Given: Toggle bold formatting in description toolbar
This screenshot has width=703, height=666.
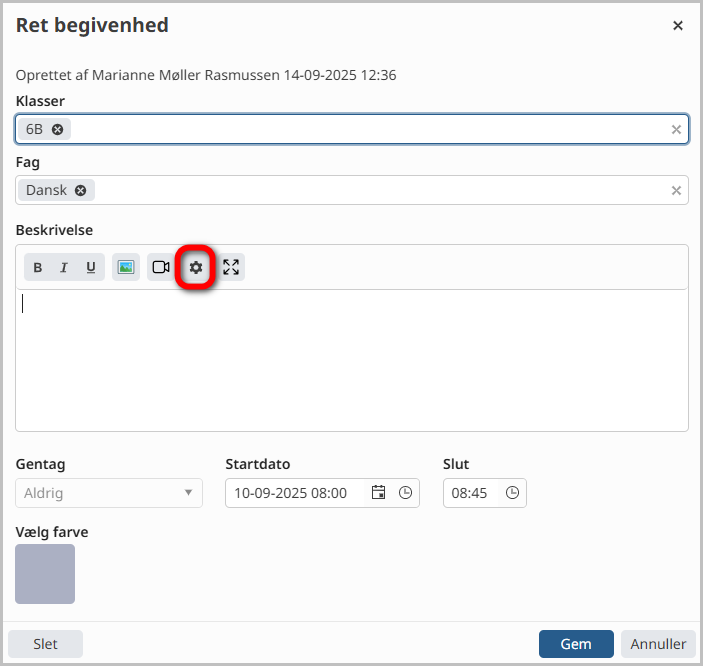Looking at the screenshot, I should [x=38, y=267].
